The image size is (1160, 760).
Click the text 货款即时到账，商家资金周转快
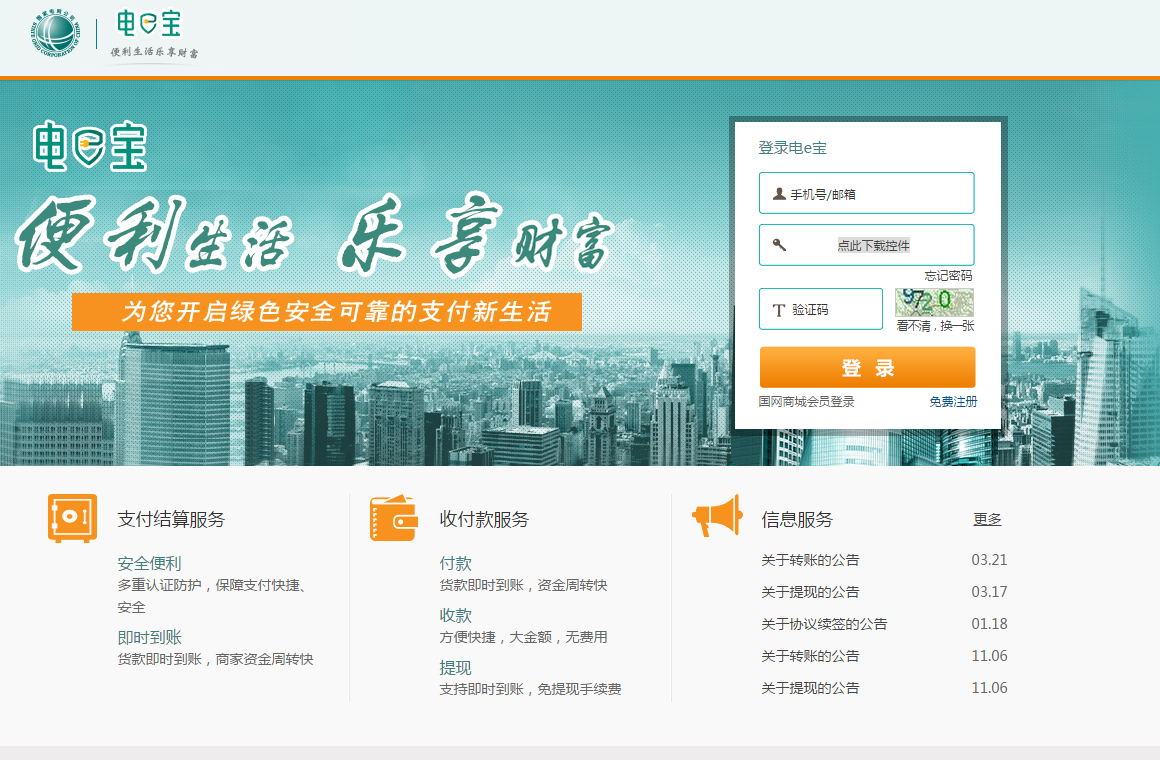point(215,659)
